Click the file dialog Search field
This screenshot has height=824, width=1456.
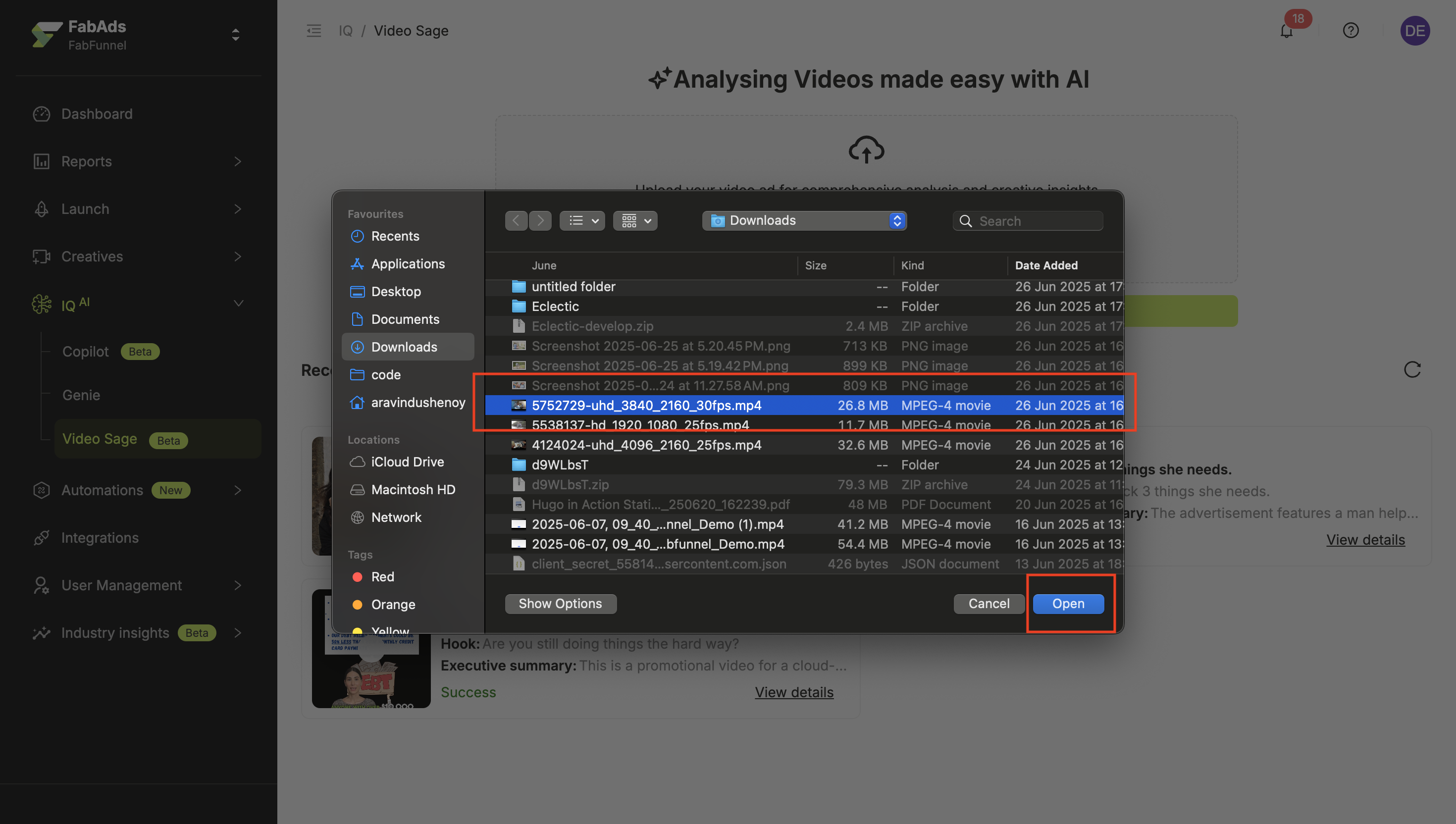(x=1028, y=221)
